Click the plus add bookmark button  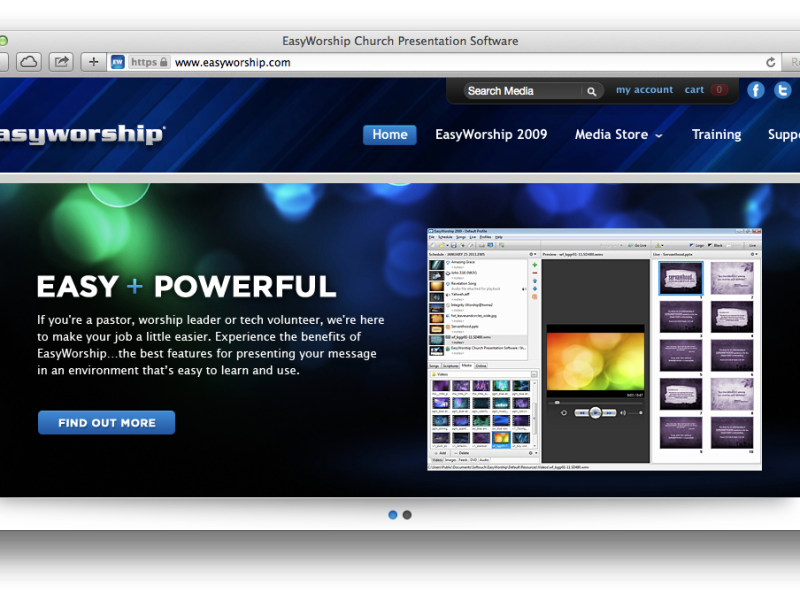[93, 62]
